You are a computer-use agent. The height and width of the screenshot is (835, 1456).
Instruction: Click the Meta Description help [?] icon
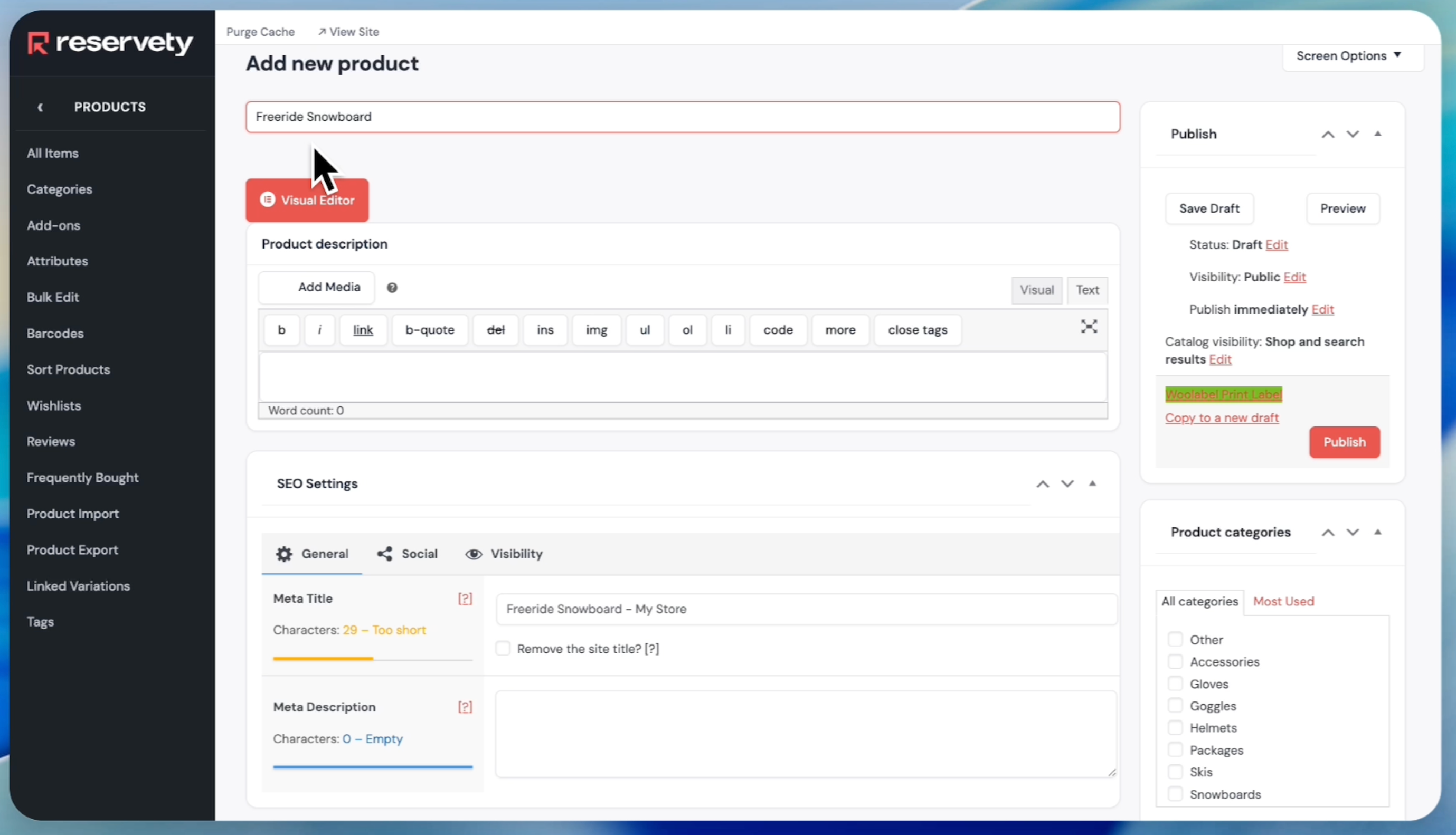click(x=465, y=707)
